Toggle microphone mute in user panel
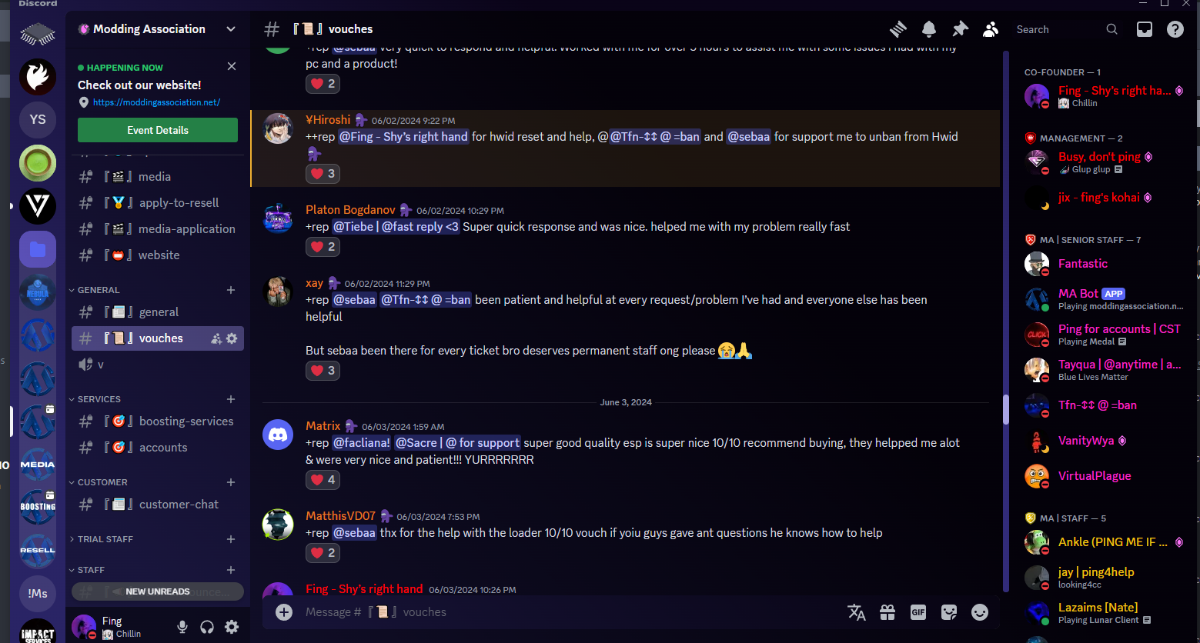 point(183,627)
